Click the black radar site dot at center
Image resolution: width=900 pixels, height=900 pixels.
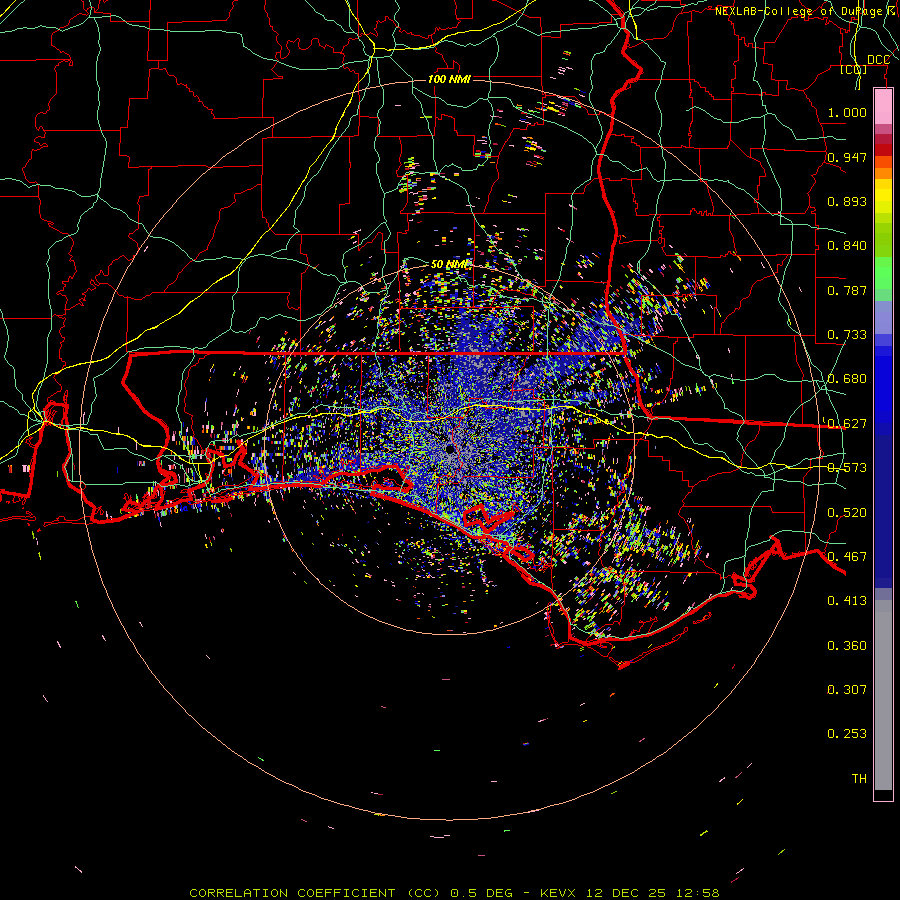450,449
